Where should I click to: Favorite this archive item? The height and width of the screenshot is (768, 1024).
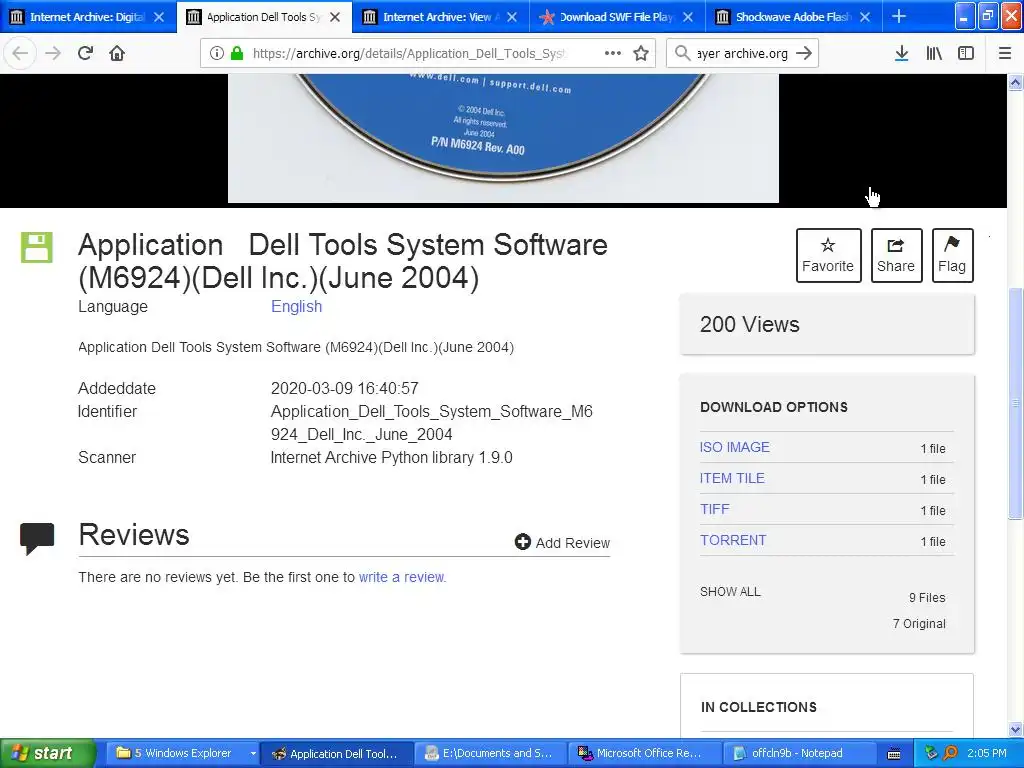[828, 255]
